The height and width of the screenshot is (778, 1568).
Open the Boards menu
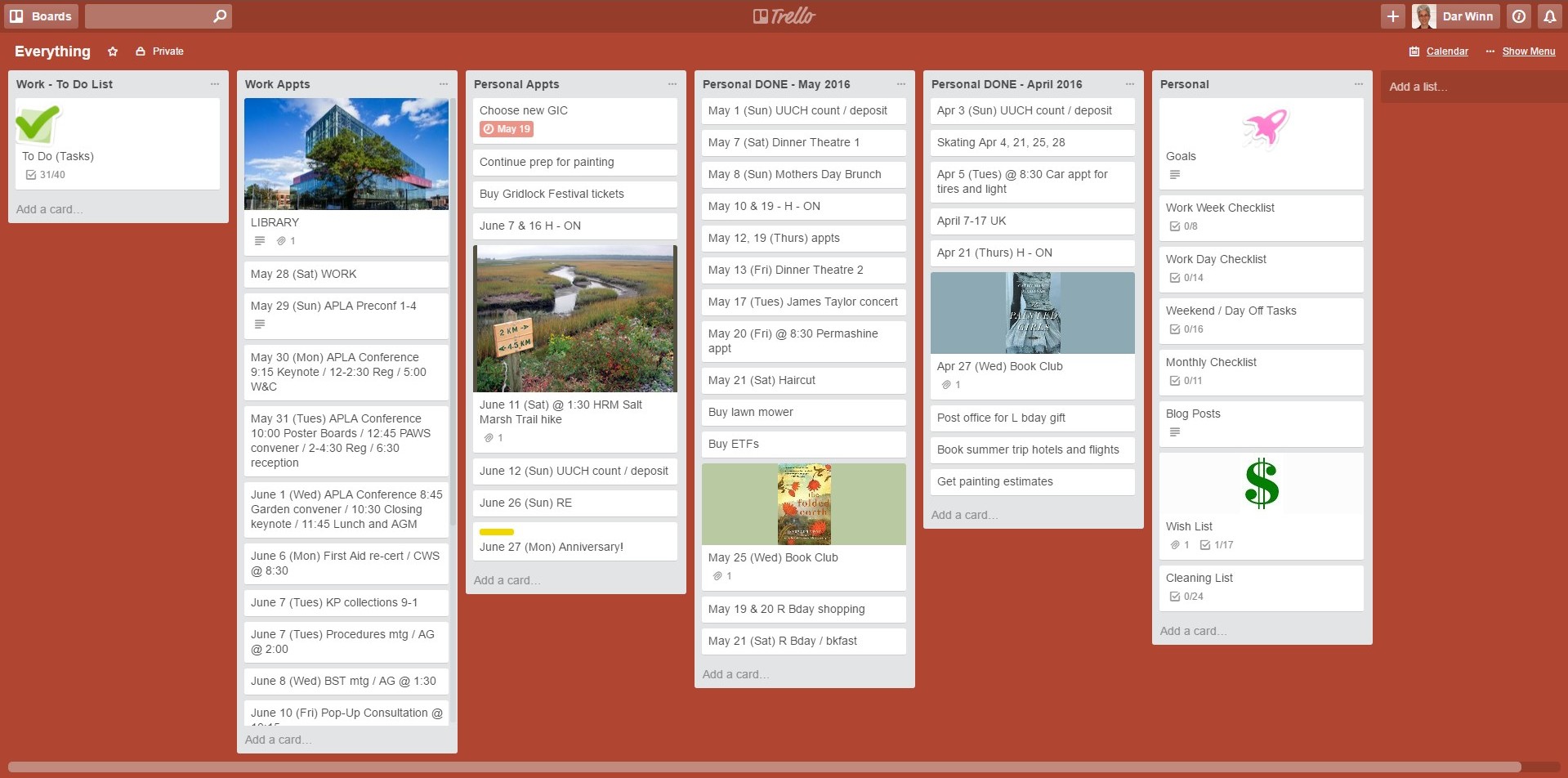[x=41, y=16]
